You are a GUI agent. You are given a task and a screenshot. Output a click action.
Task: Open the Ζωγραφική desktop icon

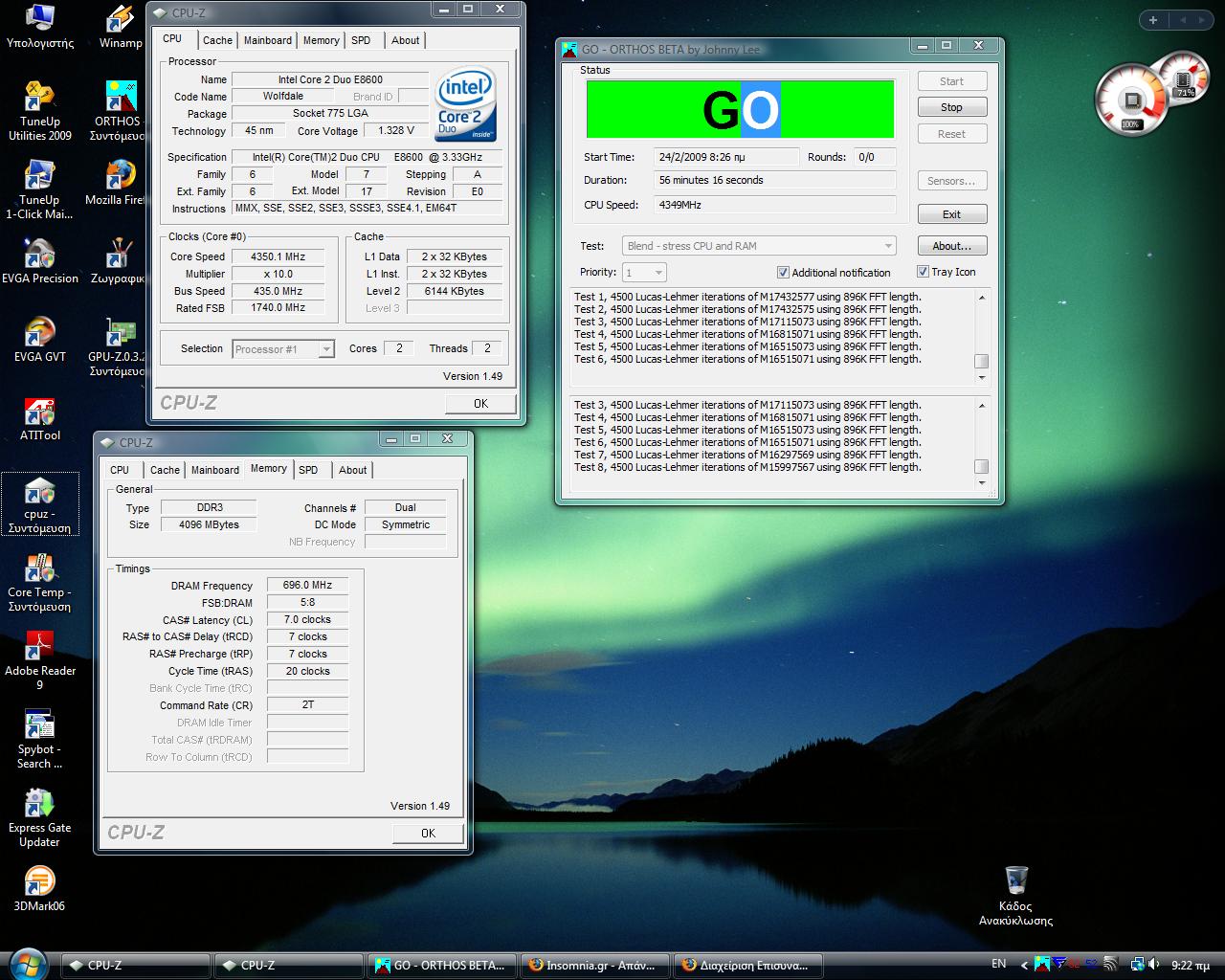coord(118,261)
